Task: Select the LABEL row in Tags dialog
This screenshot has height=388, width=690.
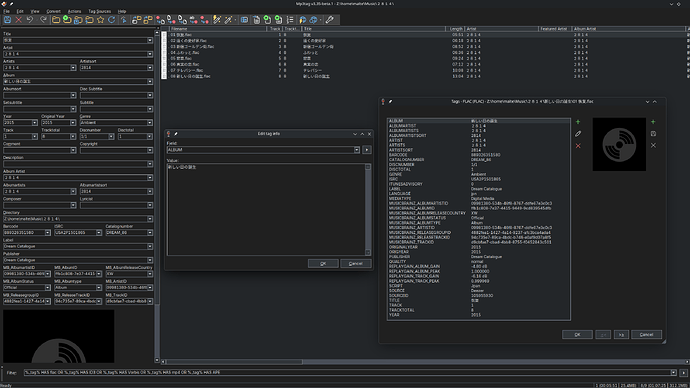Action: [478, 189]
